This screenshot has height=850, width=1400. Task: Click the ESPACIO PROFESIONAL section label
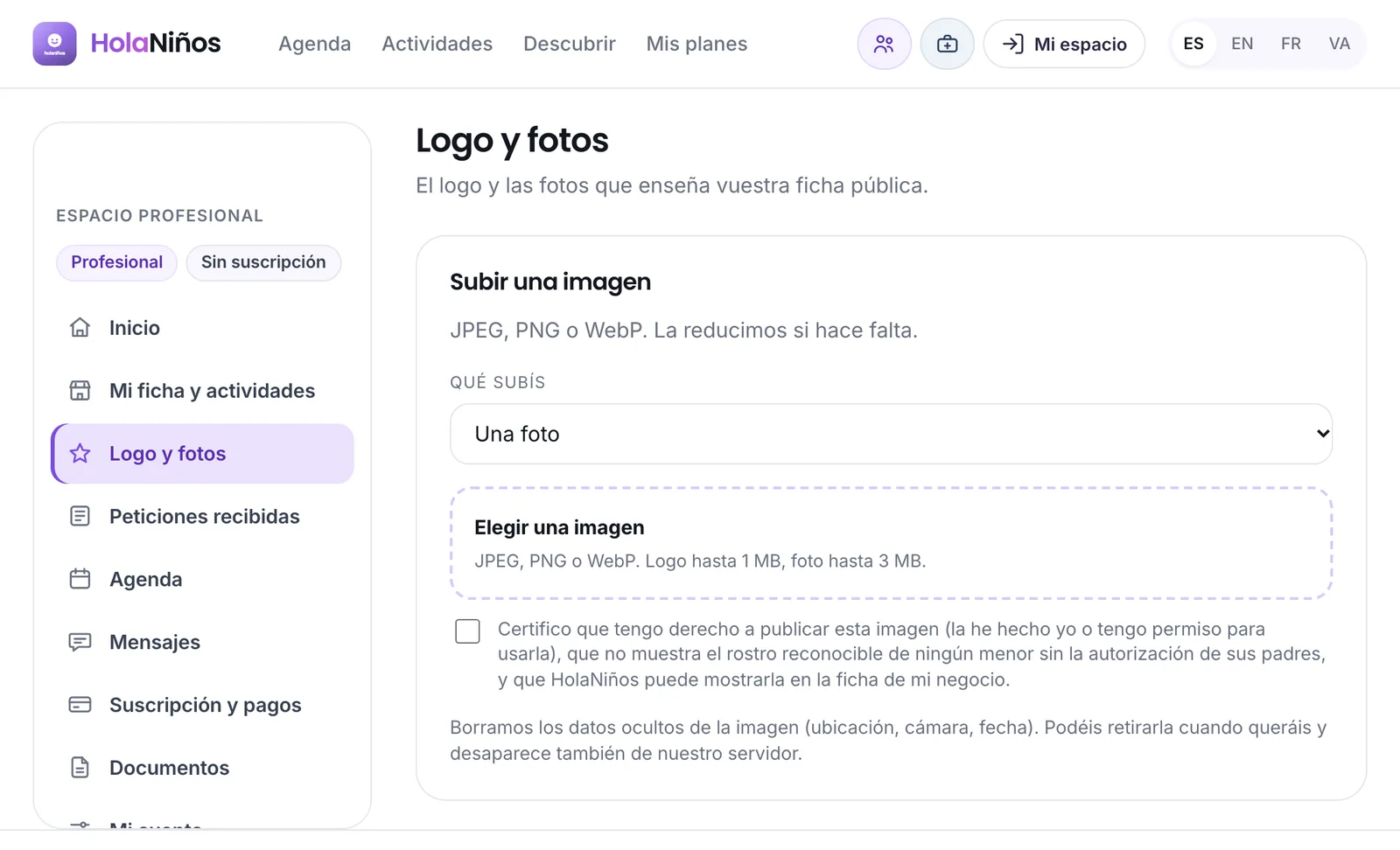159,216
